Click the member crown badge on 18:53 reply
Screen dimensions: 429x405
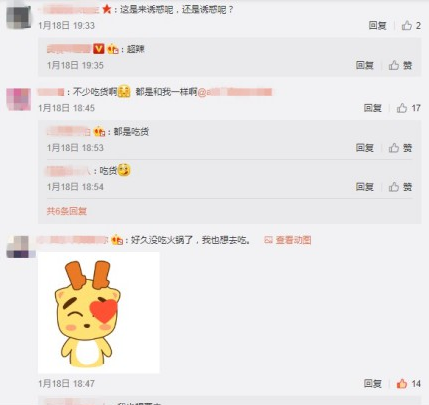(x=99, y=132)
